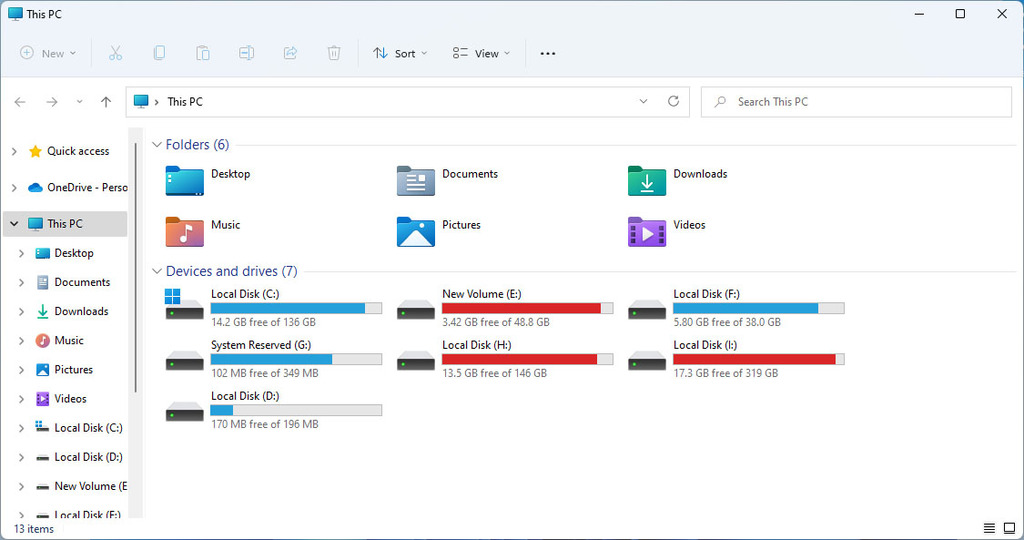Click Local Disk (C:) usage bar
The width and height of the screenshot is (1024, 540).
pos(296,308)
